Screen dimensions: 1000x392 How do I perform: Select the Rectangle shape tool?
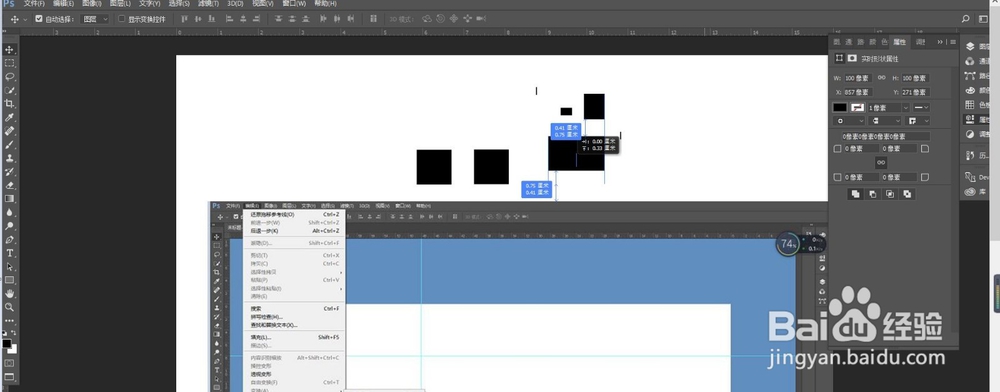point(10,280)
